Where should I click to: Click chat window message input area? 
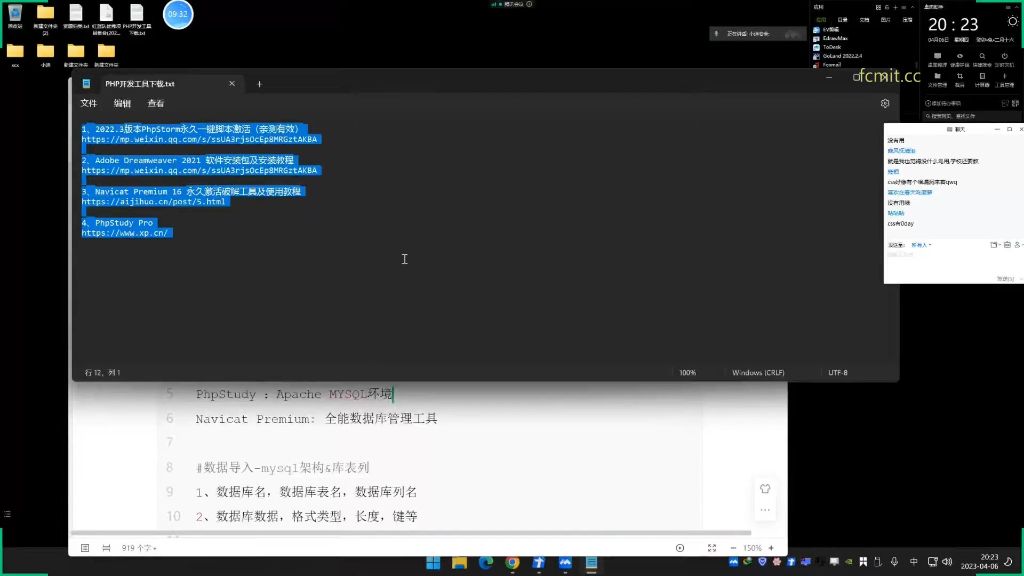(953, 263)
